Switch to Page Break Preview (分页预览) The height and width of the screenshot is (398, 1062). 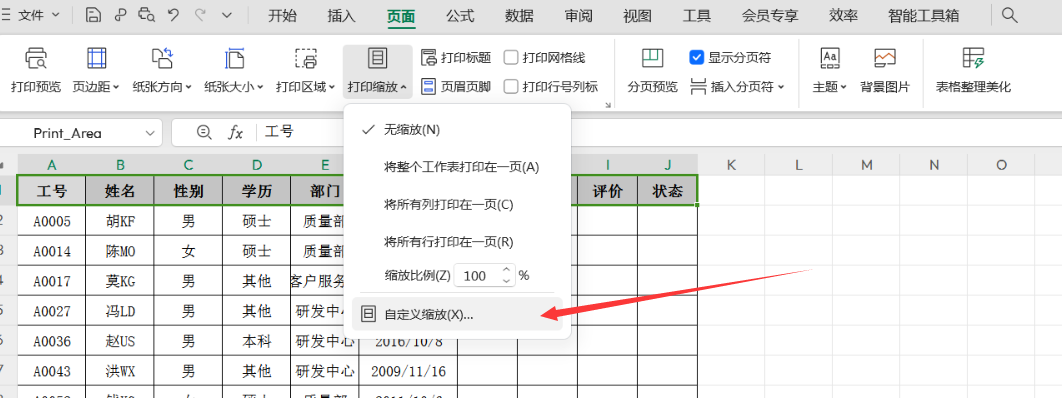652,70
